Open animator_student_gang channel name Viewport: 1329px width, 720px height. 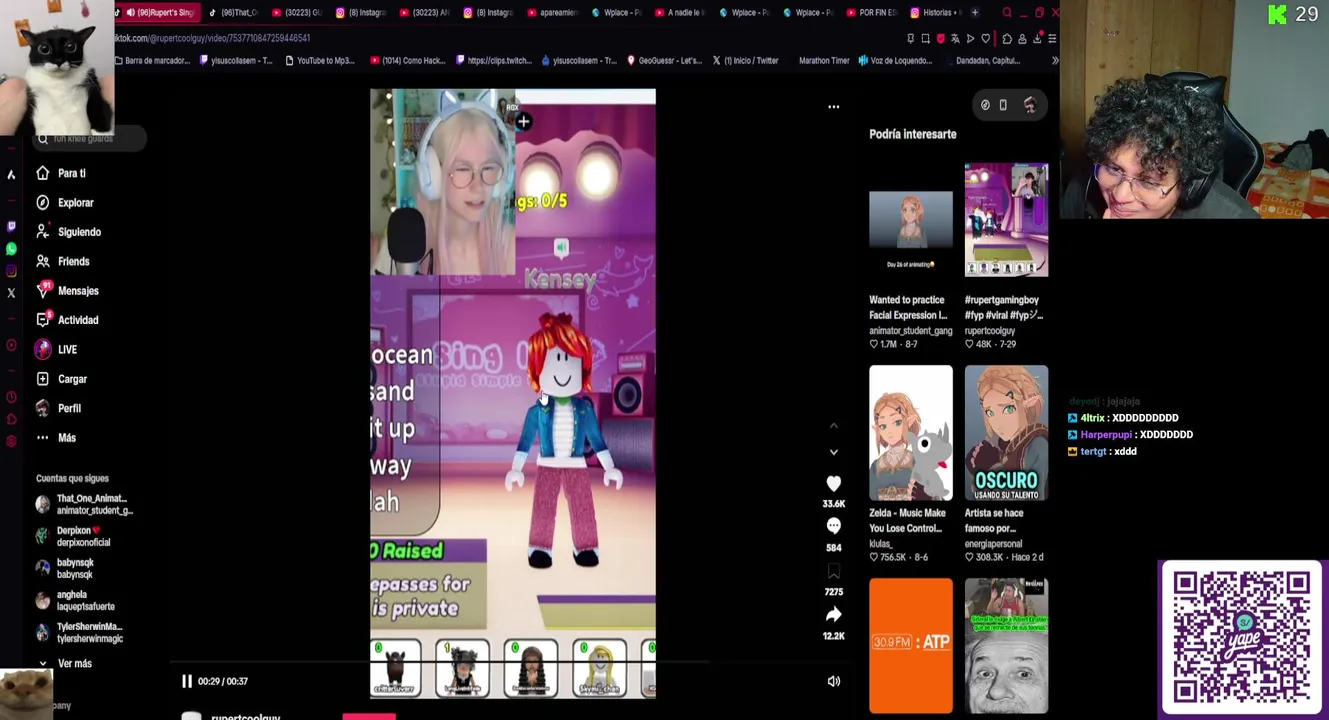point(911,331)
